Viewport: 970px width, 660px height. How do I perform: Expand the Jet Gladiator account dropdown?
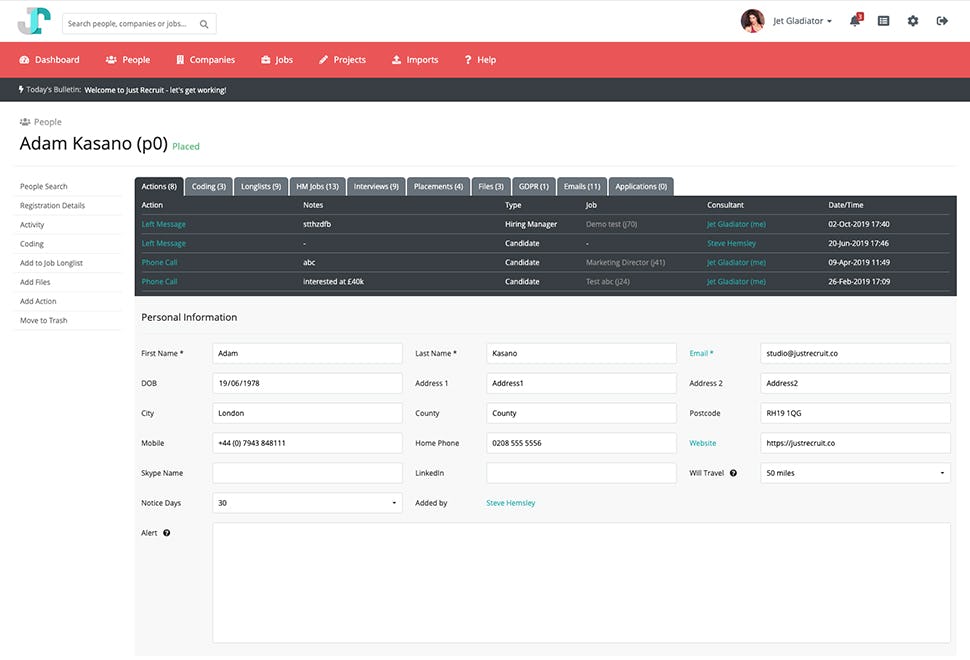(800, 20)
